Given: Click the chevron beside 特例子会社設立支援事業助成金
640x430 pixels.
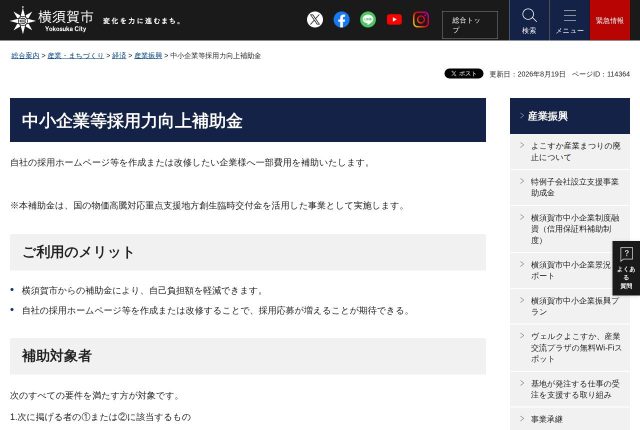Looking at the screenshot, I should [x=522, y=181].
